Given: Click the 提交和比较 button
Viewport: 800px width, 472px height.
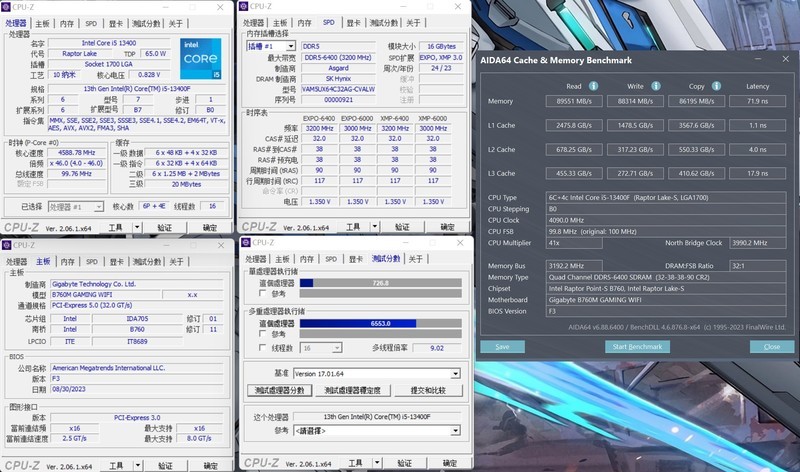Looking at the screenshot, I should pyautogui.click(x=429, y=390).
